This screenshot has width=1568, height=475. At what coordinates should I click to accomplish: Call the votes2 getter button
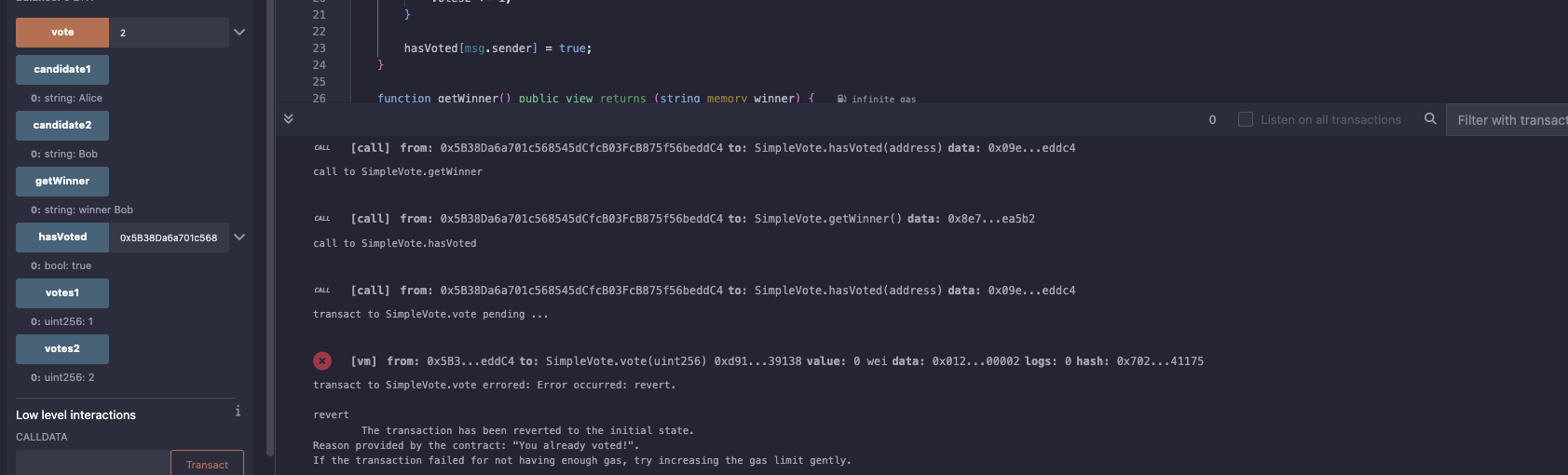click(x=62, y=349)
